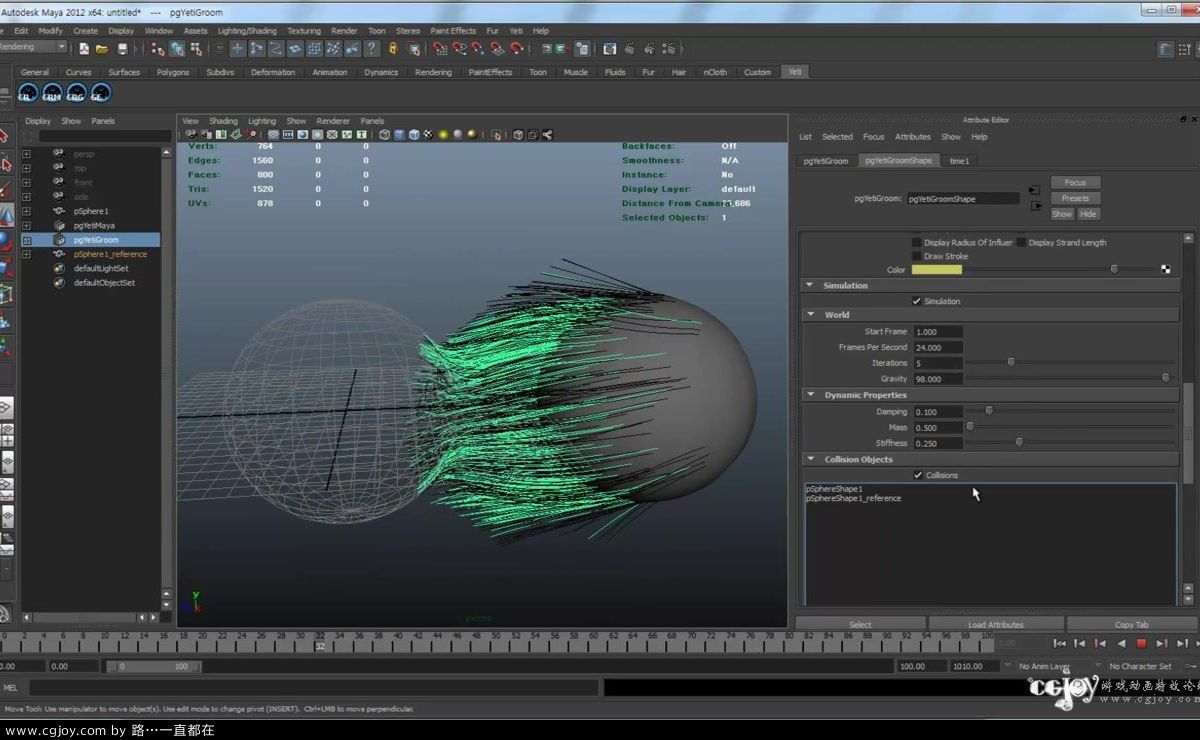Click the Stiffness slider handle
This screenshot has width=1200, height=740.
point(1019,443)
